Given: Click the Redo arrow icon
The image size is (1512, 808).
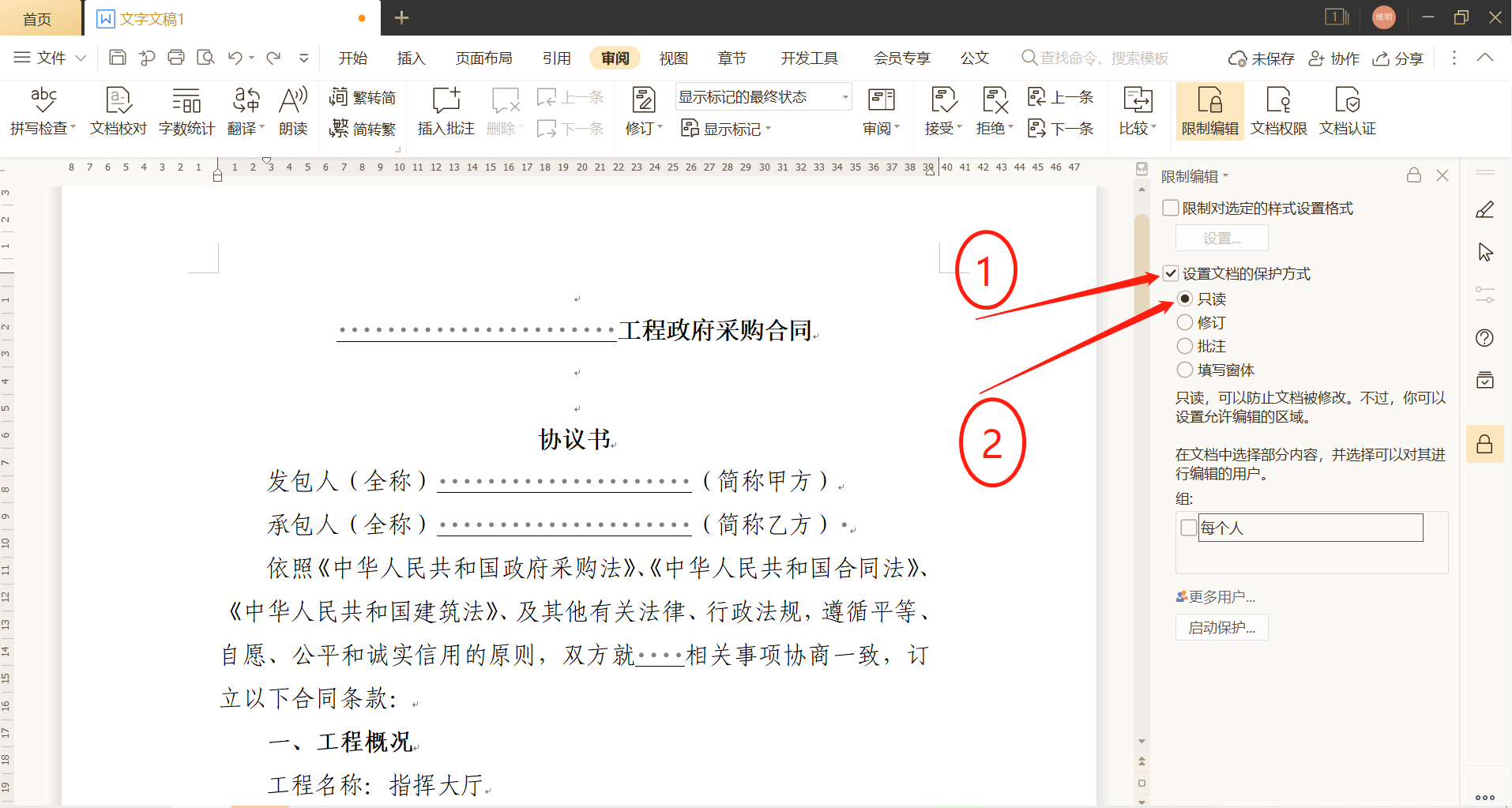Looking at the screenshot, I should click(x=273, y=58).
